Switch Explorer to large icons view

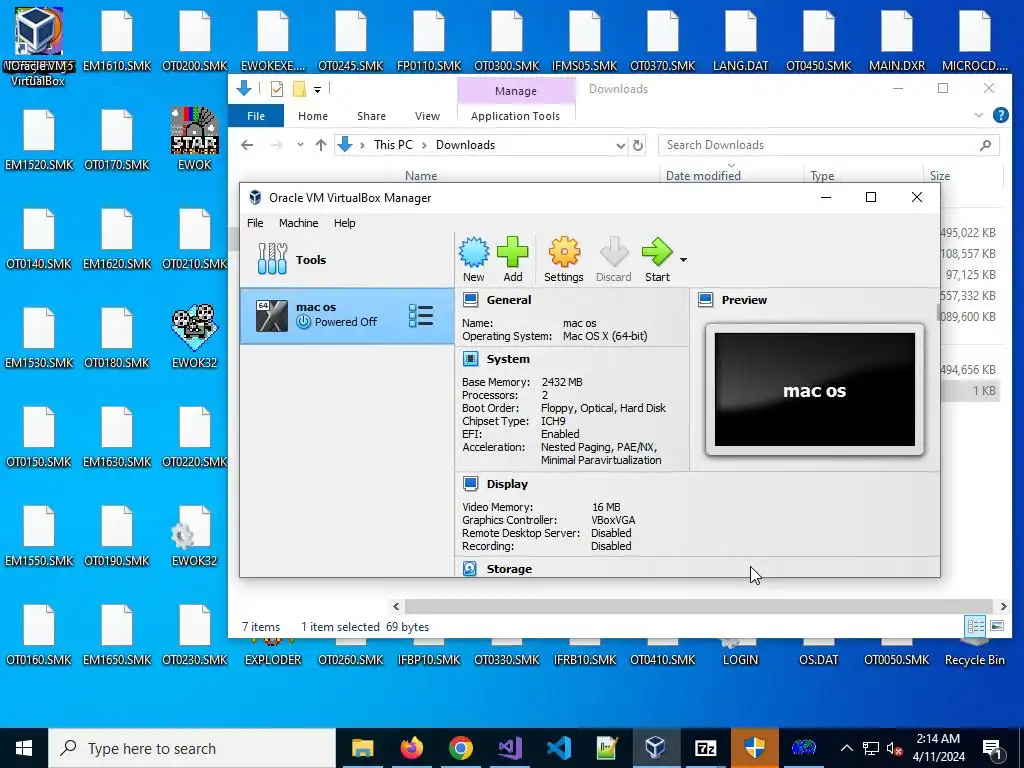point(997,626)
